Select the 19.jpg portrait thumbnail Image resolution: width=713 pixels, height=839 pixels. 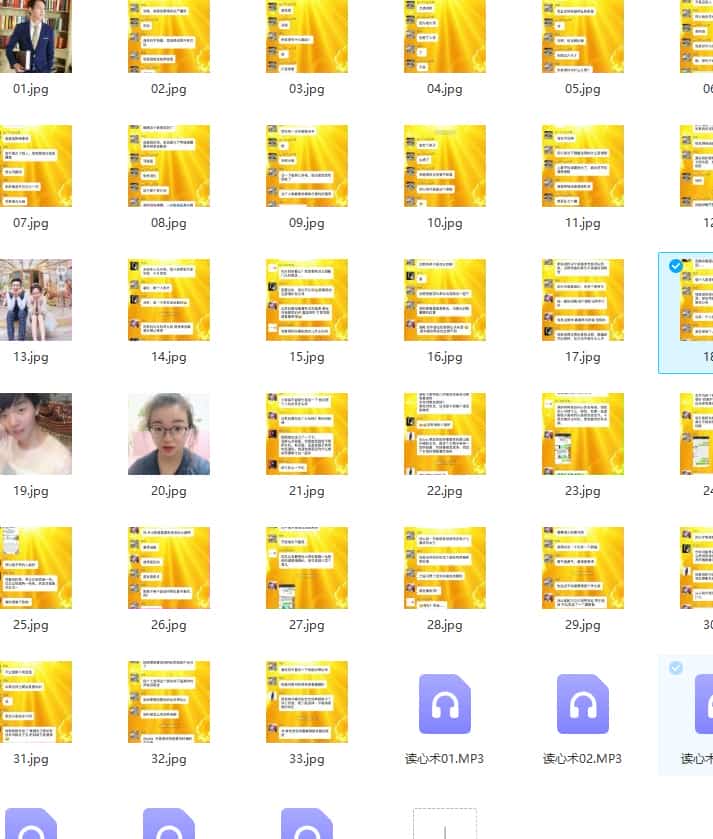click(x=36, y=434)
